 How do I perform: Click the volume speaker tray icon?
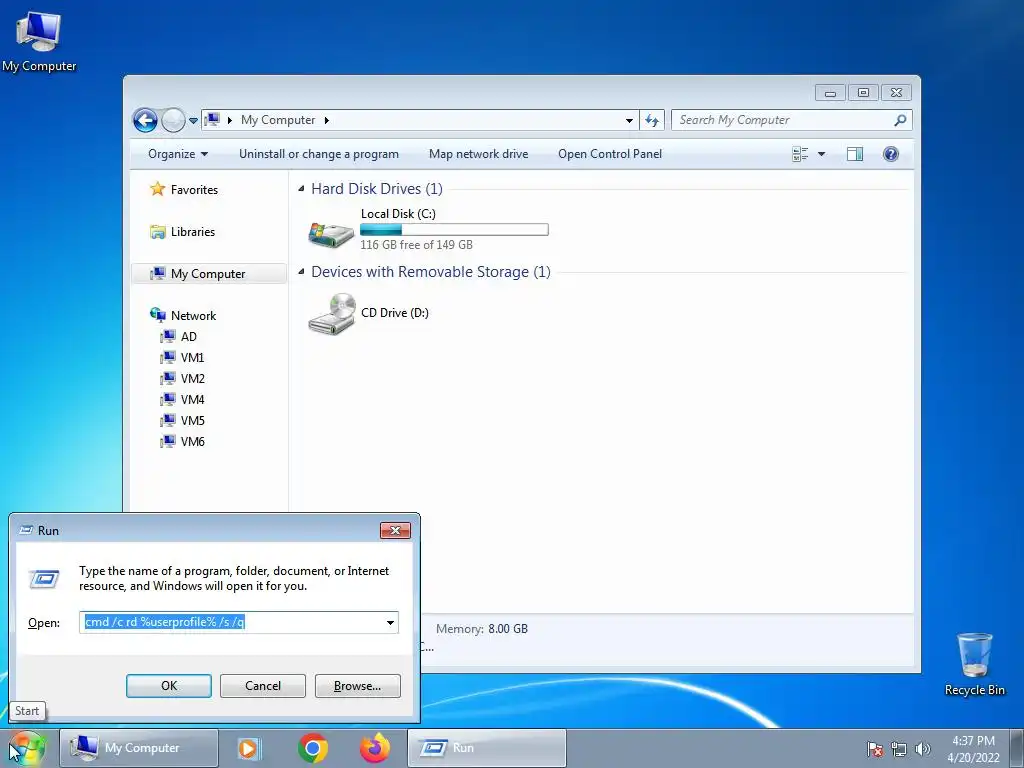(922, 749)
